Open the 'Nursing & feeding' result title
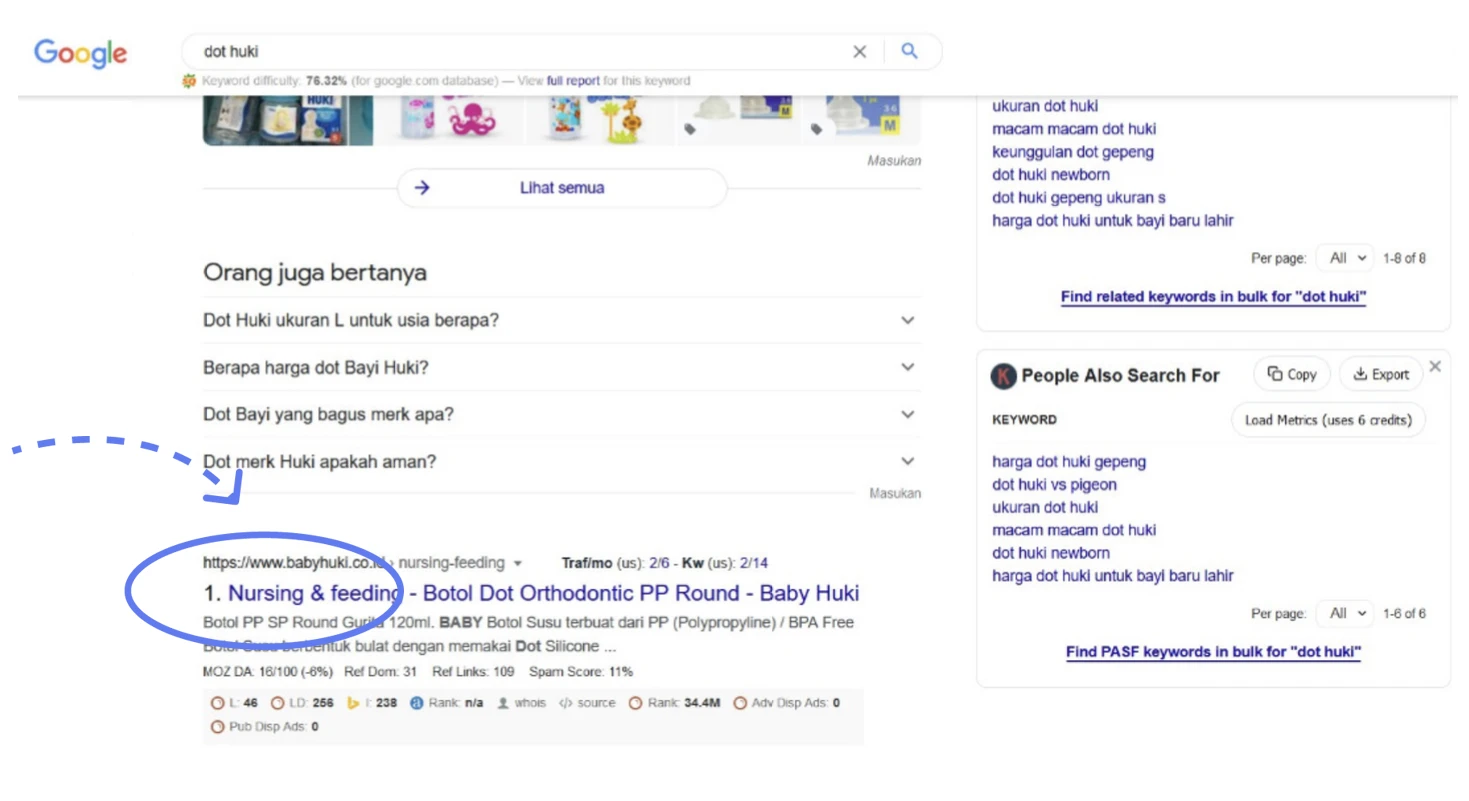The width and height of the screenshot is (1469, 801). [x=543, y=593]
